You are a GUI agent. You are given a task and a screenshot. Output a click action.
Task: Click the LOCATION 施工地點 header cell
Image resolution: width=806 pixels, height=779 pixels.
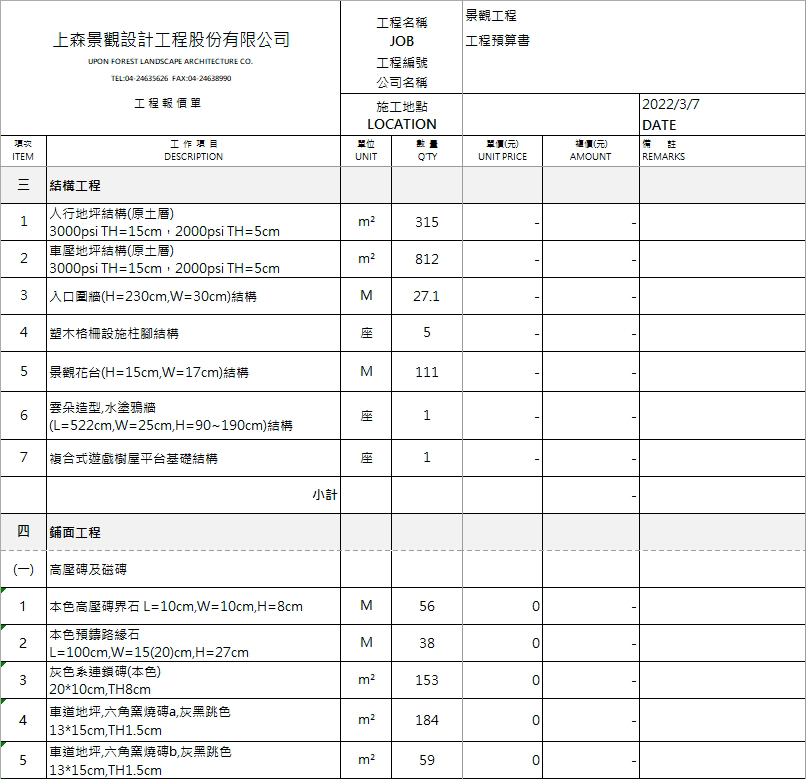[401, 115]
